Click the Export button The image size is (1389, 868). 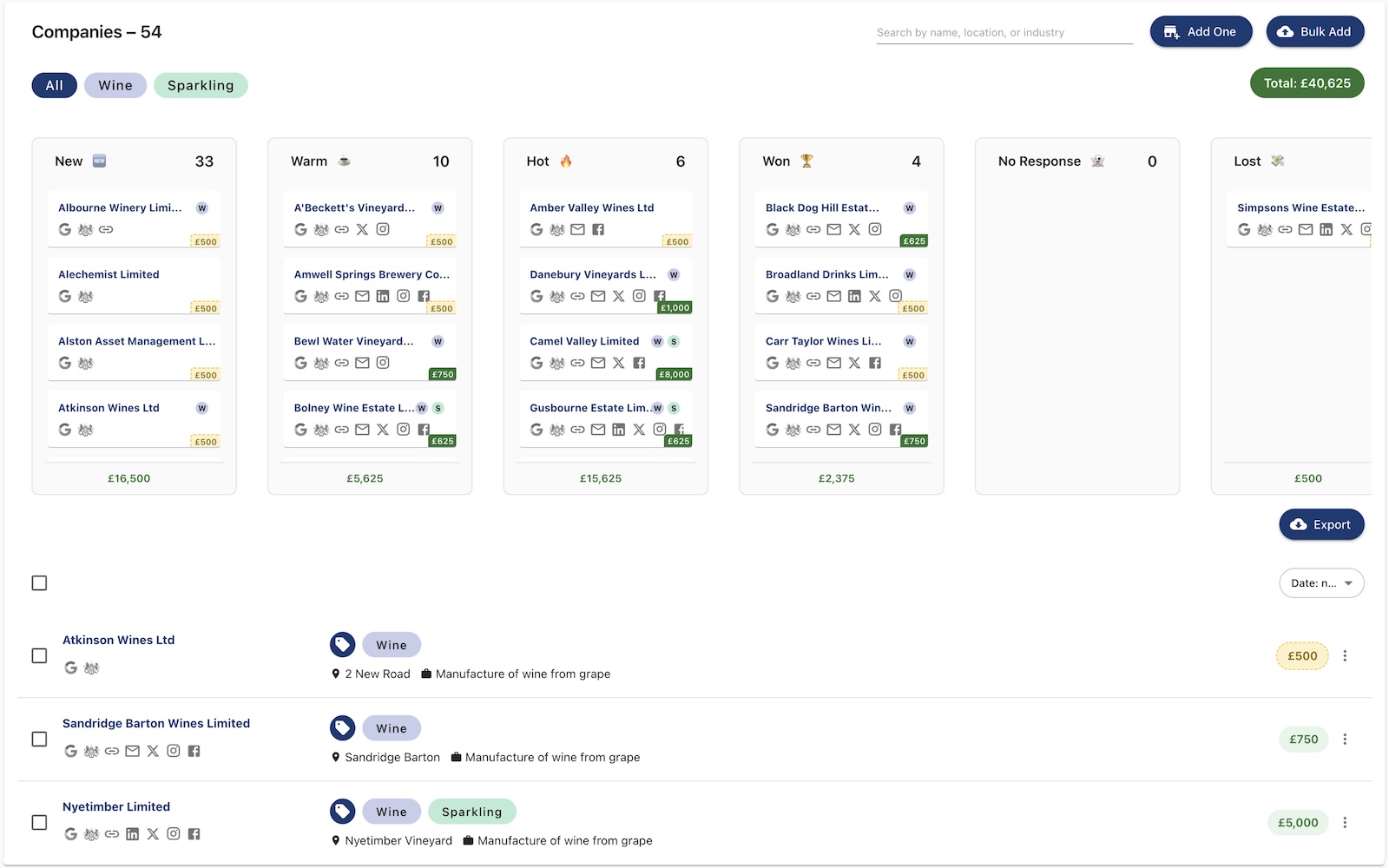[1321, 525]
